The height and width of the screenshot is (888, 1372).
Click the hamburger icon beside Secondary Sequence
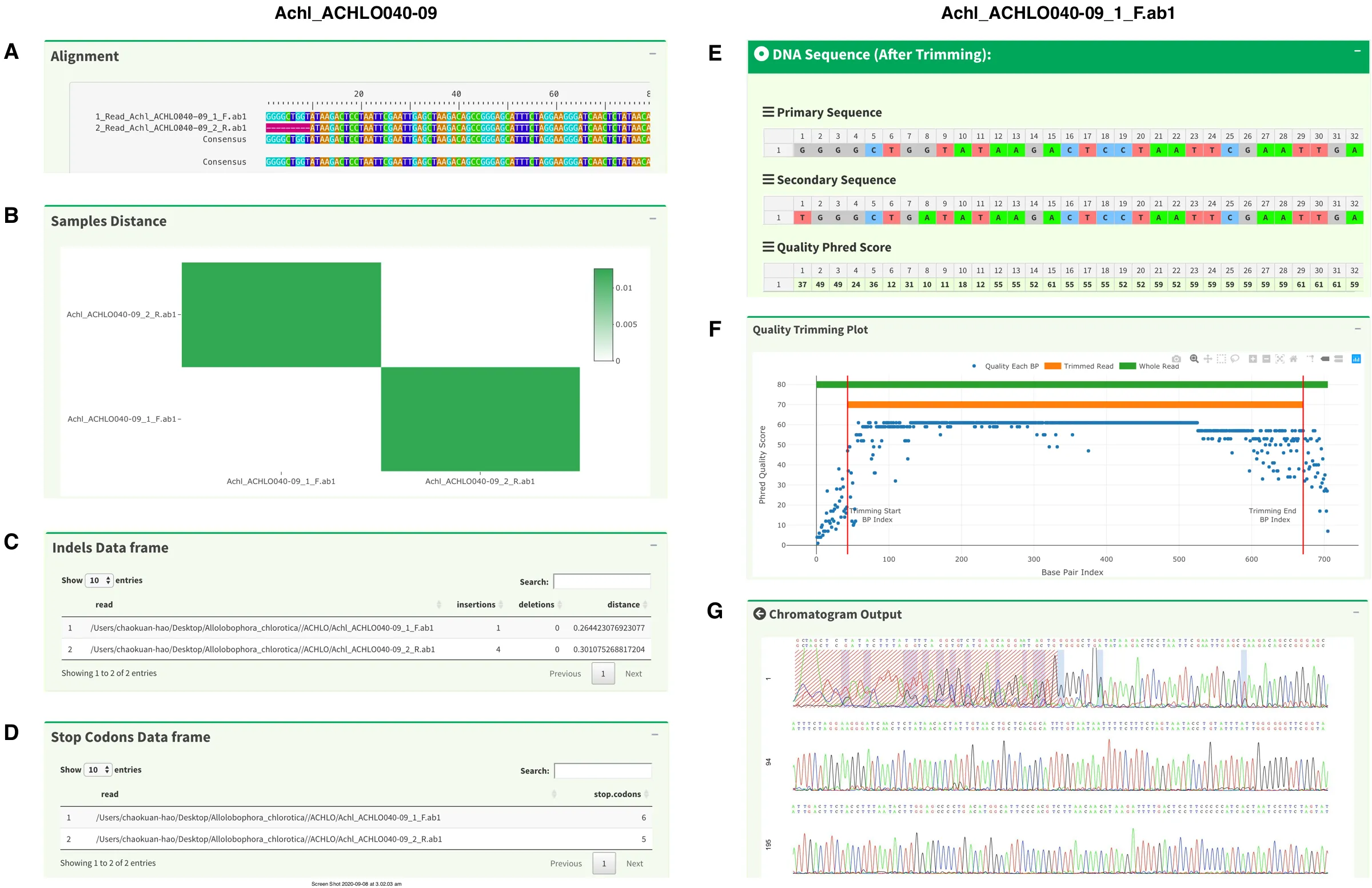[x=768, y=179]
